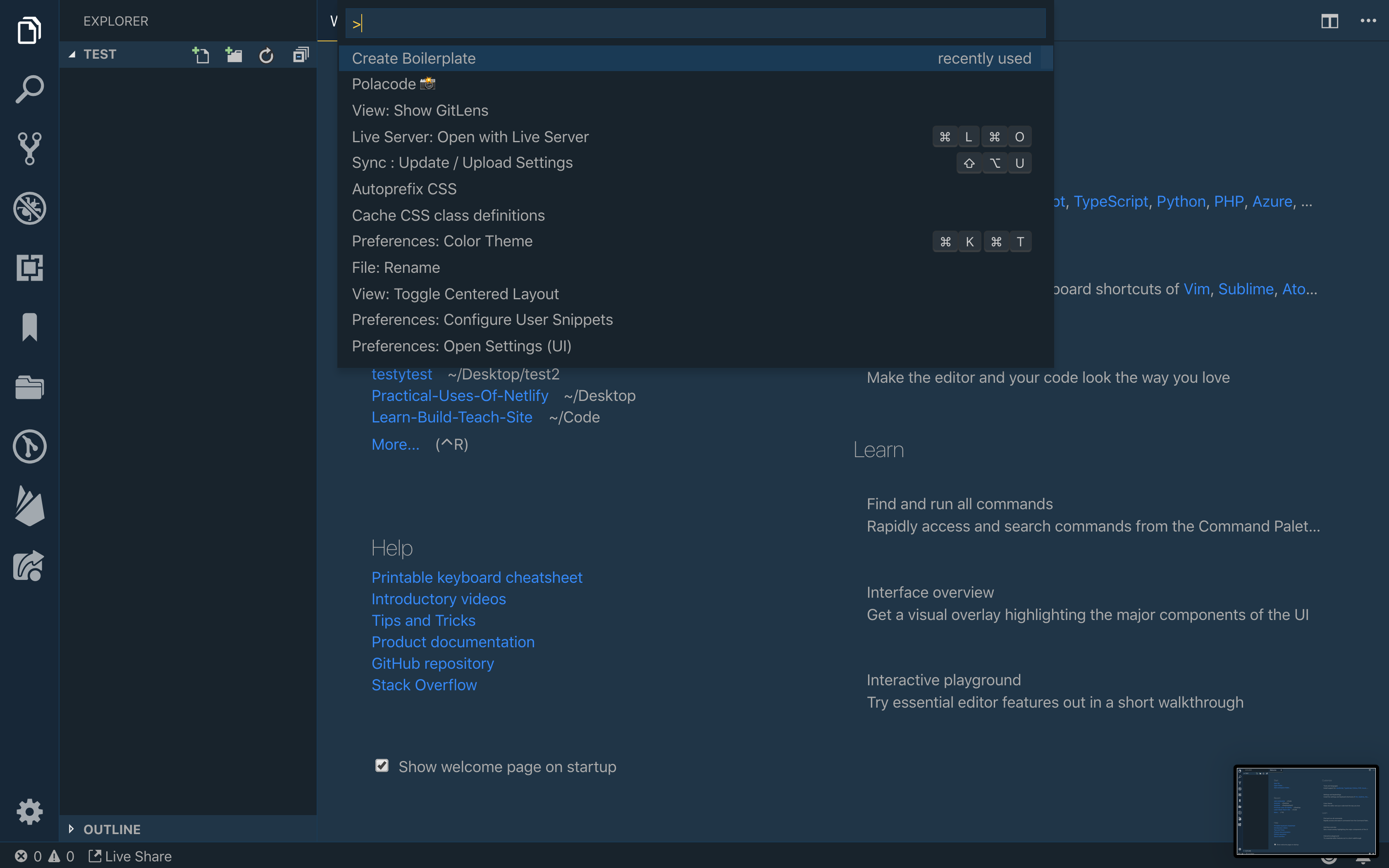
Task: Open the Manage gear icon
Action: (x=29, y=811)
